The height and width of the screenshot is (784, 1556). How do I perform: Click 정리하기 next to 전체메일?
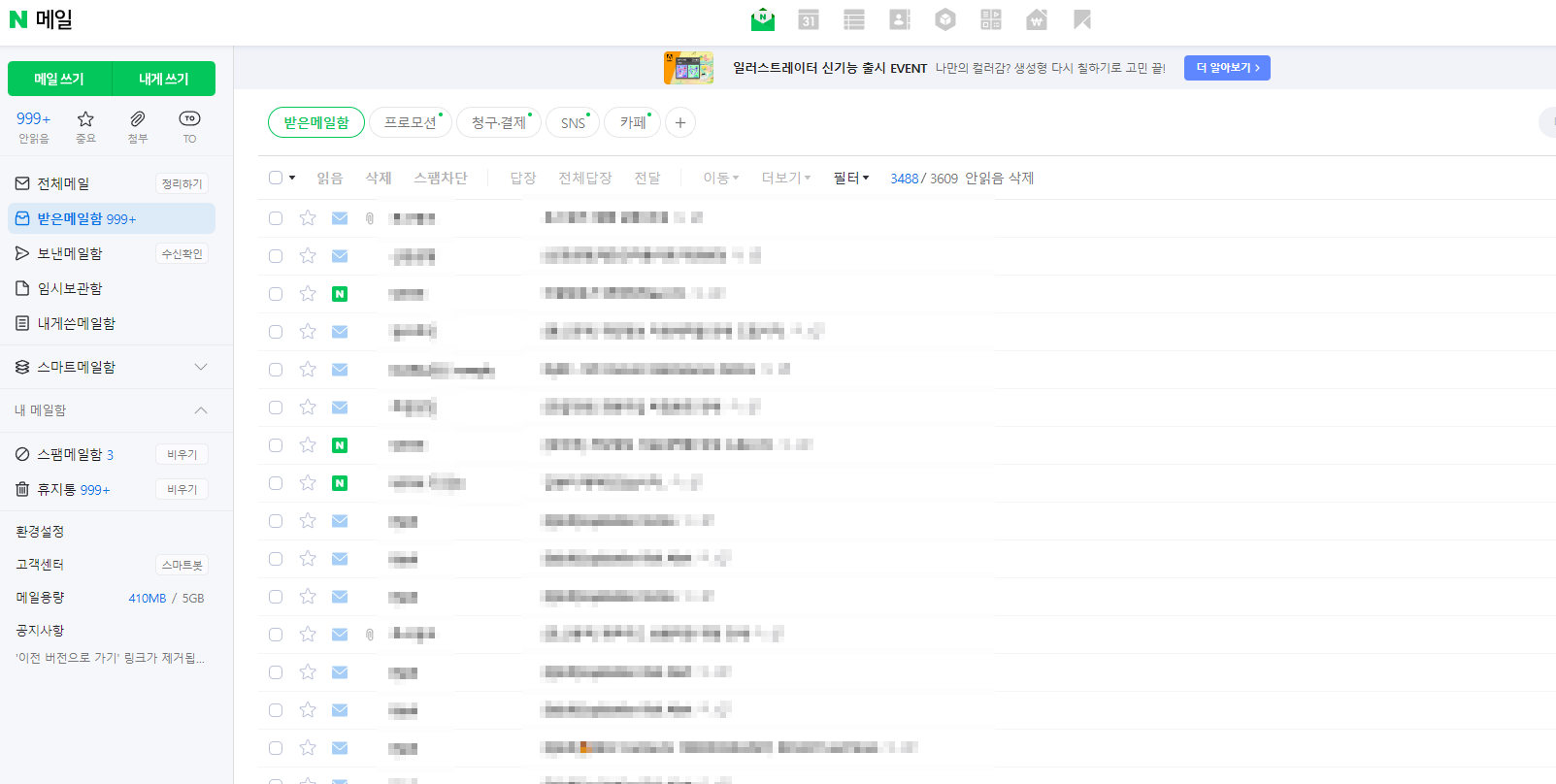click(182, 183)
